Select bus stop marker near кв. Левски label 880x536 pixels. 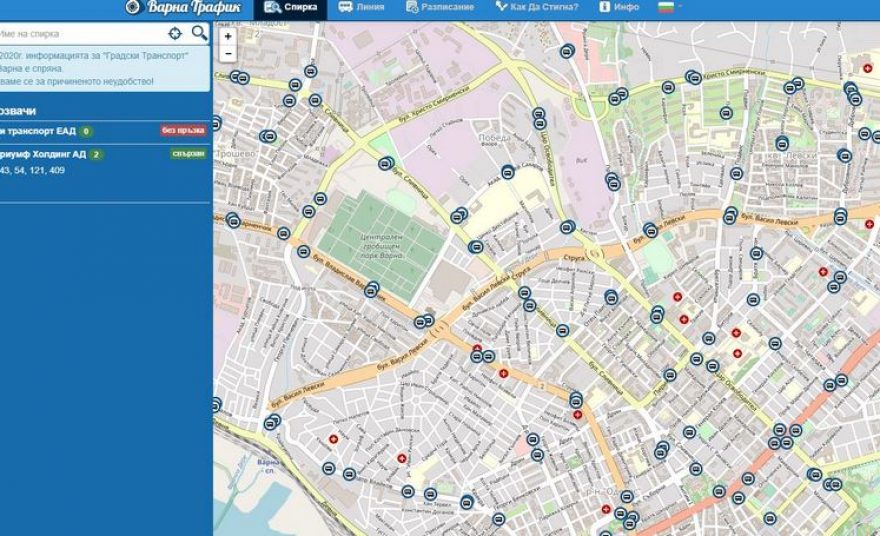[782, 144]
